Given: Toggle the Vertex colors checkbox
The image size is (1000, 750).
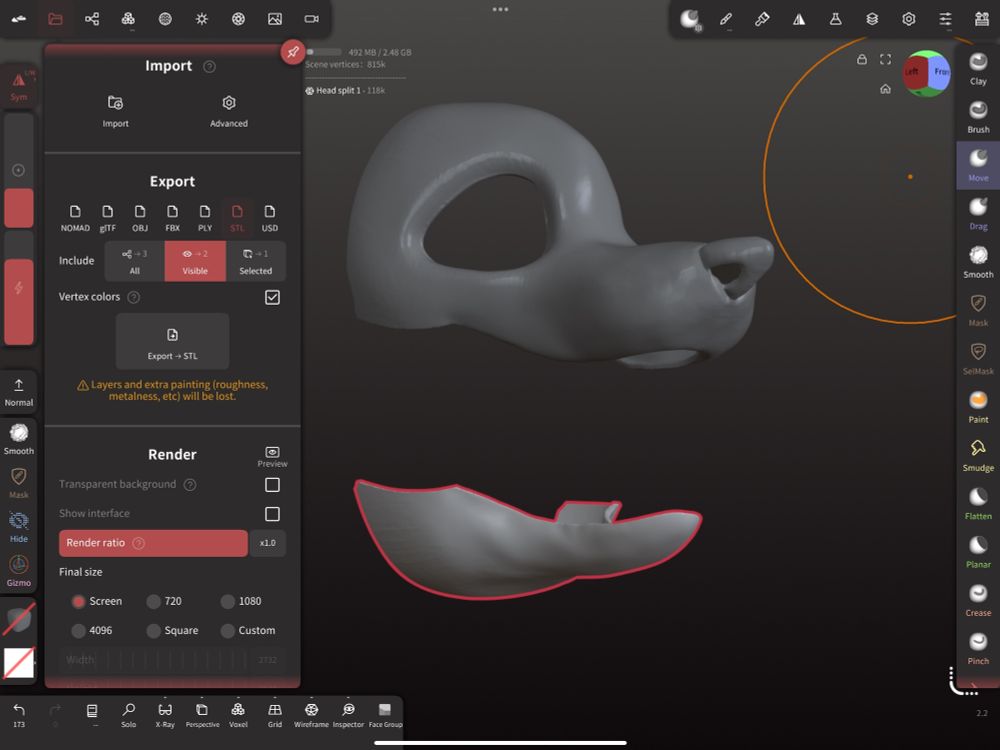Looking at the screenshot, I should 272,297.
